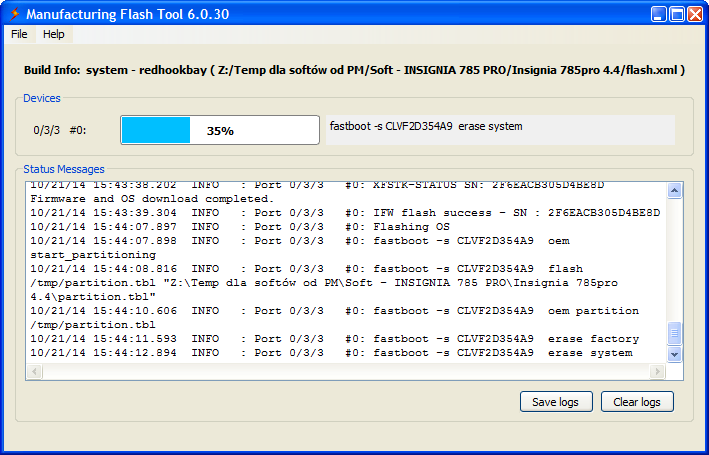Click the 'Flashing OS' log line
Viewport: 709px width, 455px height.
pos(240,227)
